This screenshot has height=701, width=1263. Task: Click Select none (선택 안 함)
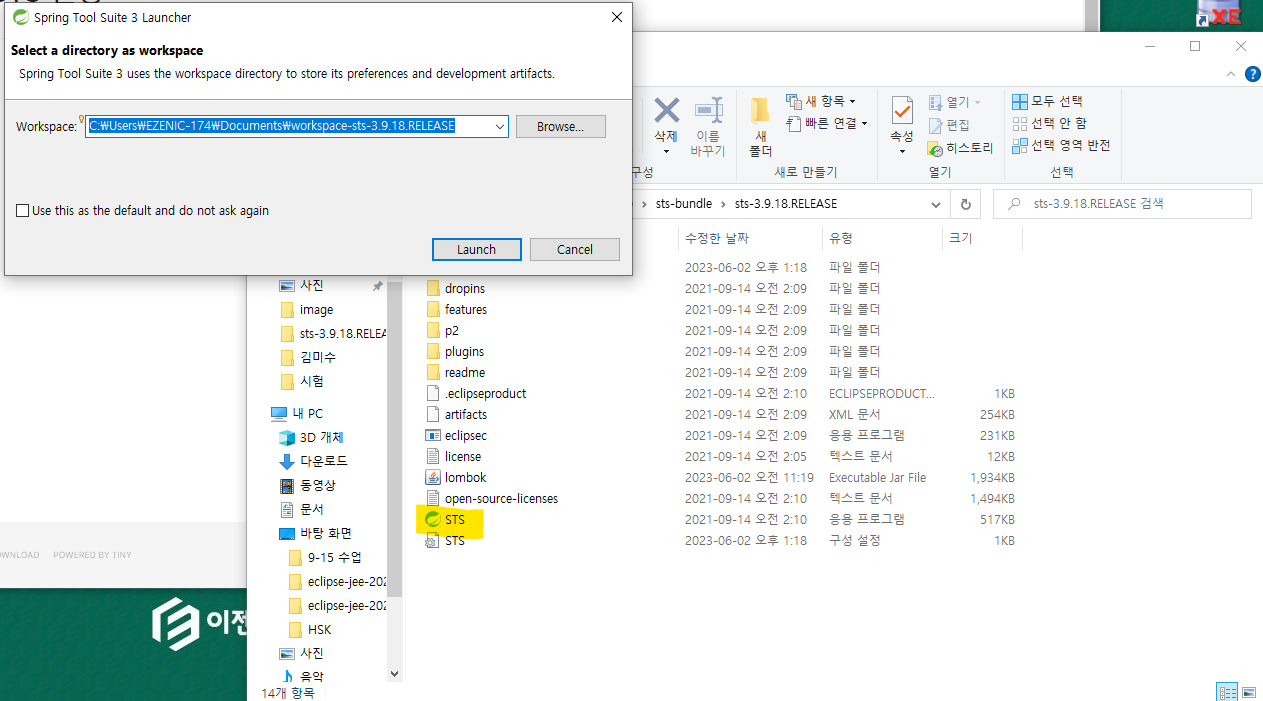coord(1049,123)
